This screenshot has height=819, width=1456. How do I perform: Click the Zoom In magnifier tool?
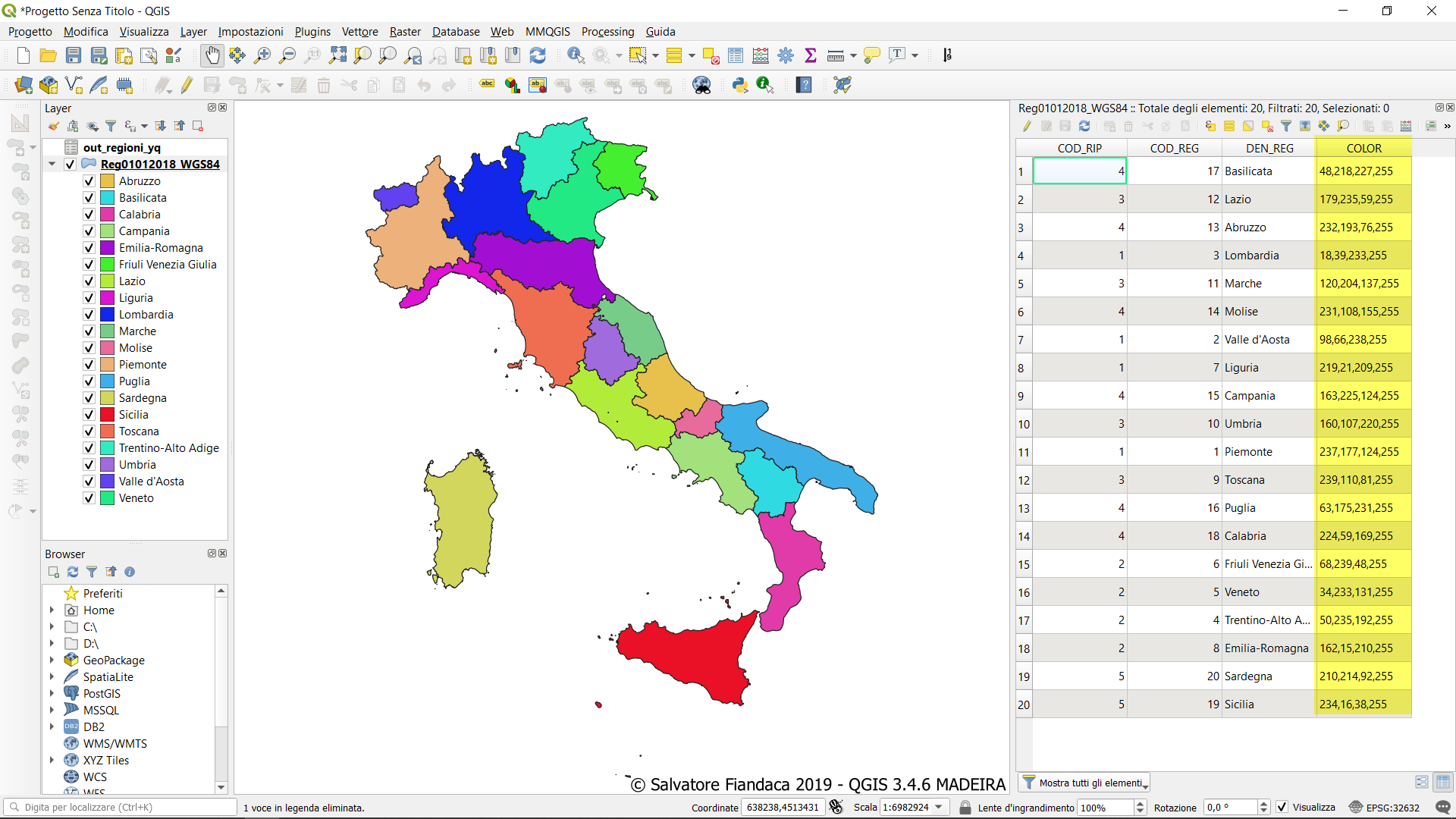pyautogui.click(x=262, y=55)
